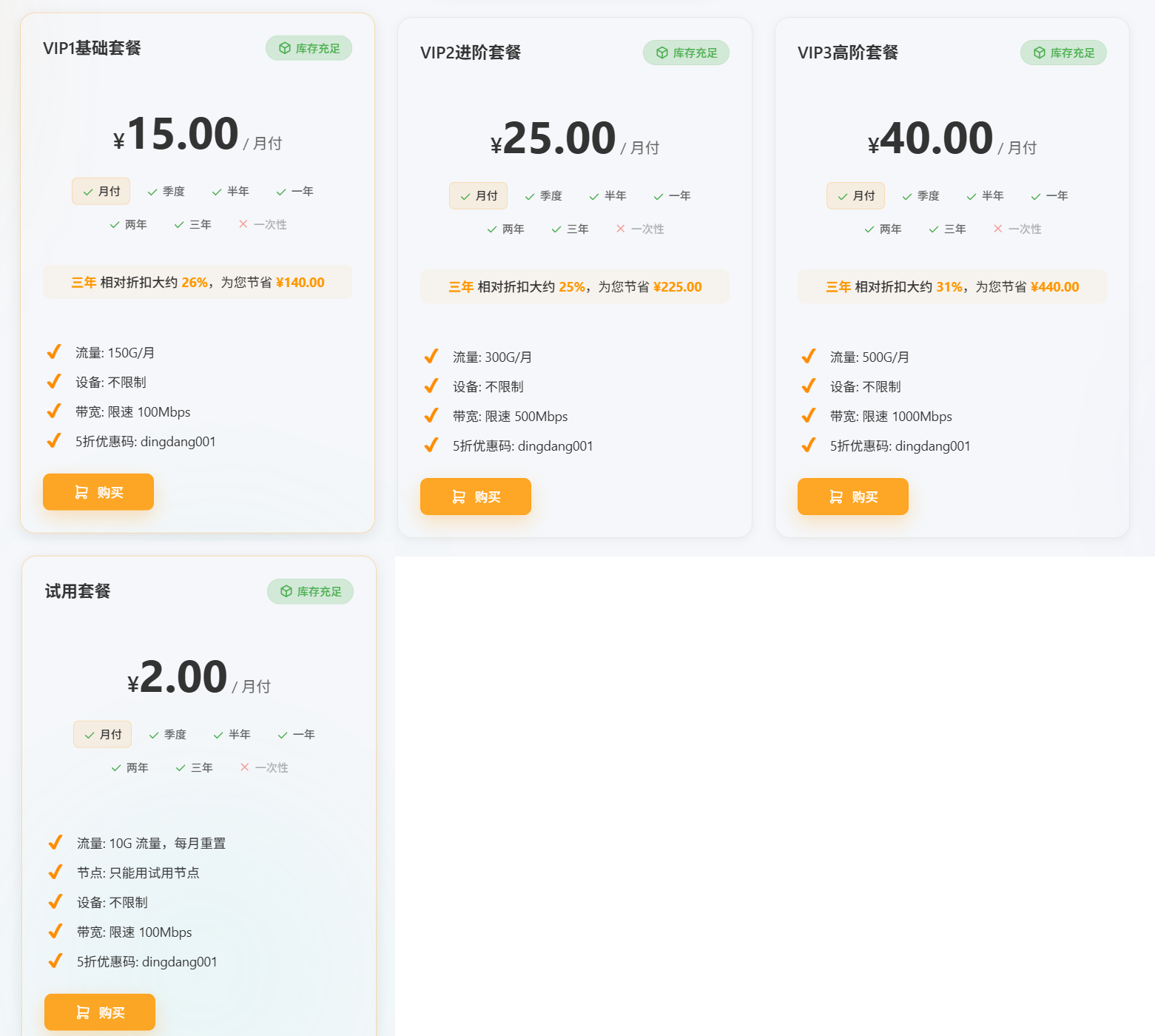This screenshot has width=1155, height=1036.
Task: Choose 两年 billing period for VIP1 plan
Action: point(129,225)
